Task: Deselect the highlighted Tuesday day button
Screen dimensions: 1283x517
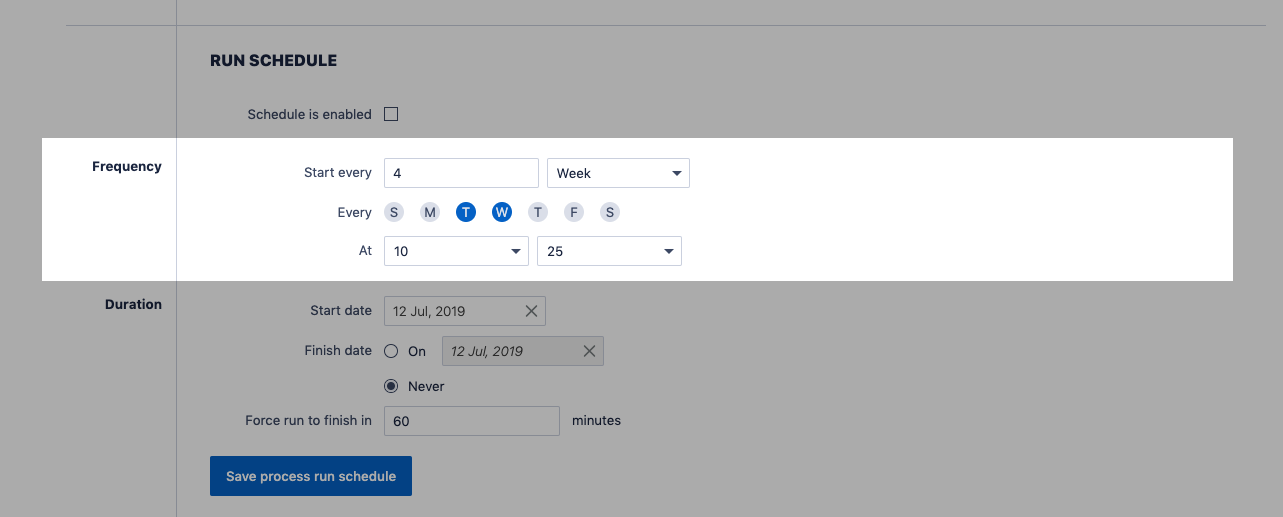Action: tap(466, 212)
